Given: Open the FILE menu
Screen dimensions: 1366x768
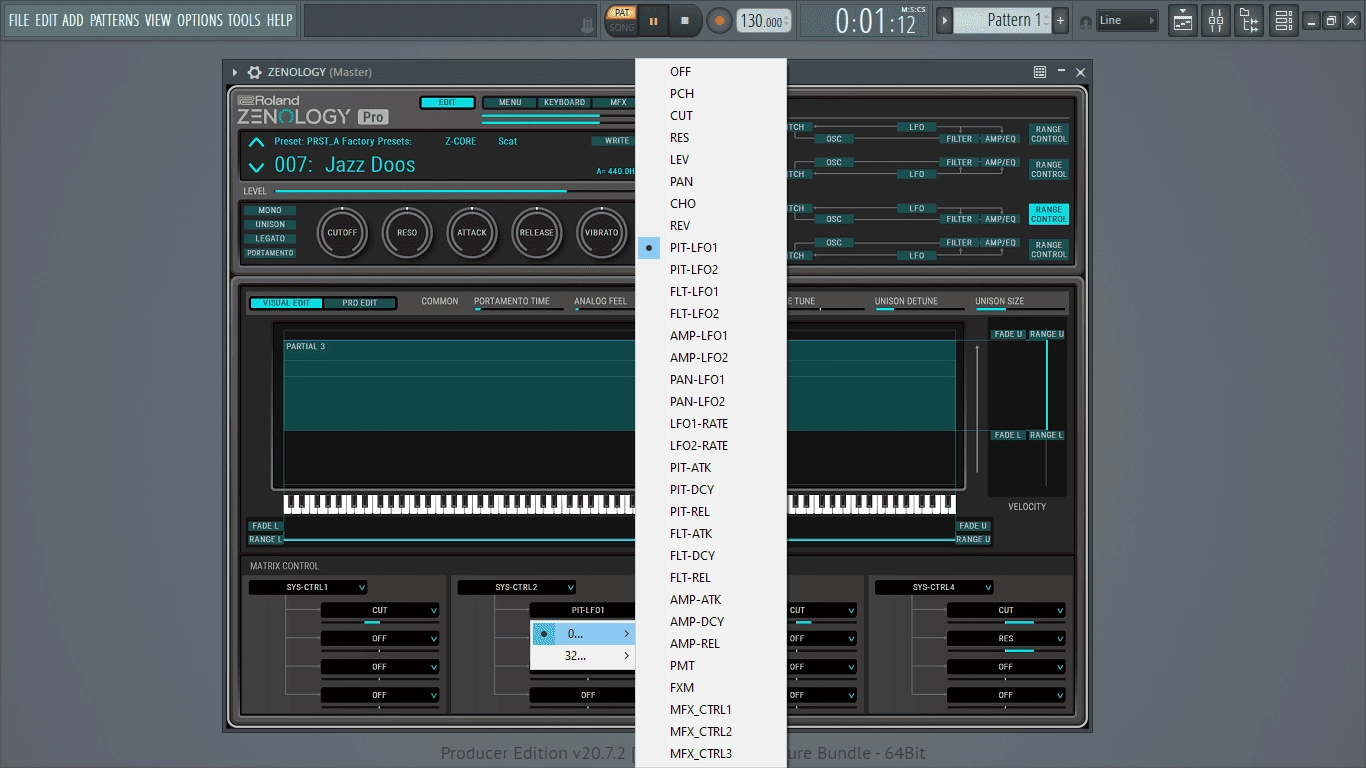Looking at the screenshot, I should coord(19,20).
